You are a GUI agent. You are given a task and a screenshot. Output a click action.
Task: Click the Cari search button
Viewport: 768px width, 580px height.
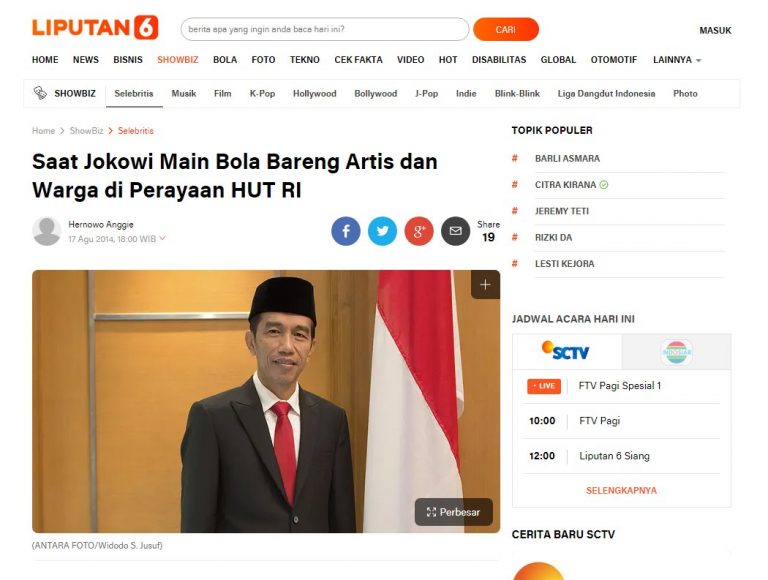pos(506,29)
